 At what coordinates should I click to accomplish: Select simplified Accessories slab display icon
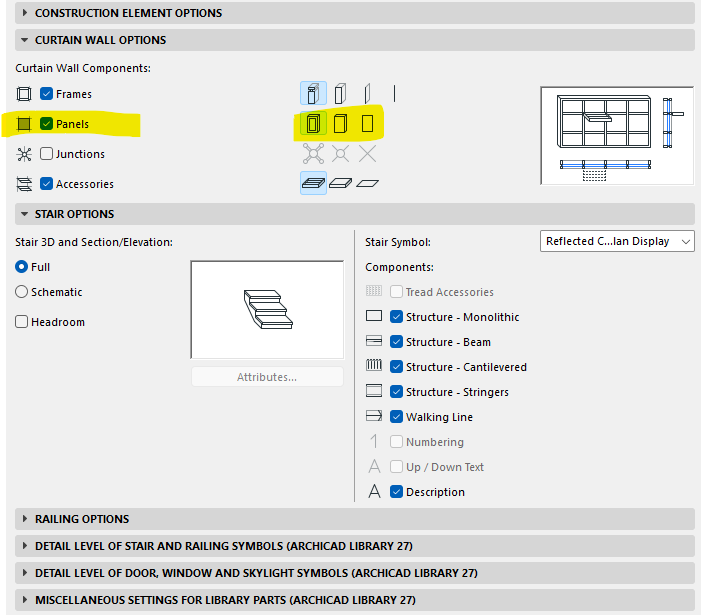(x=340, y=183)
